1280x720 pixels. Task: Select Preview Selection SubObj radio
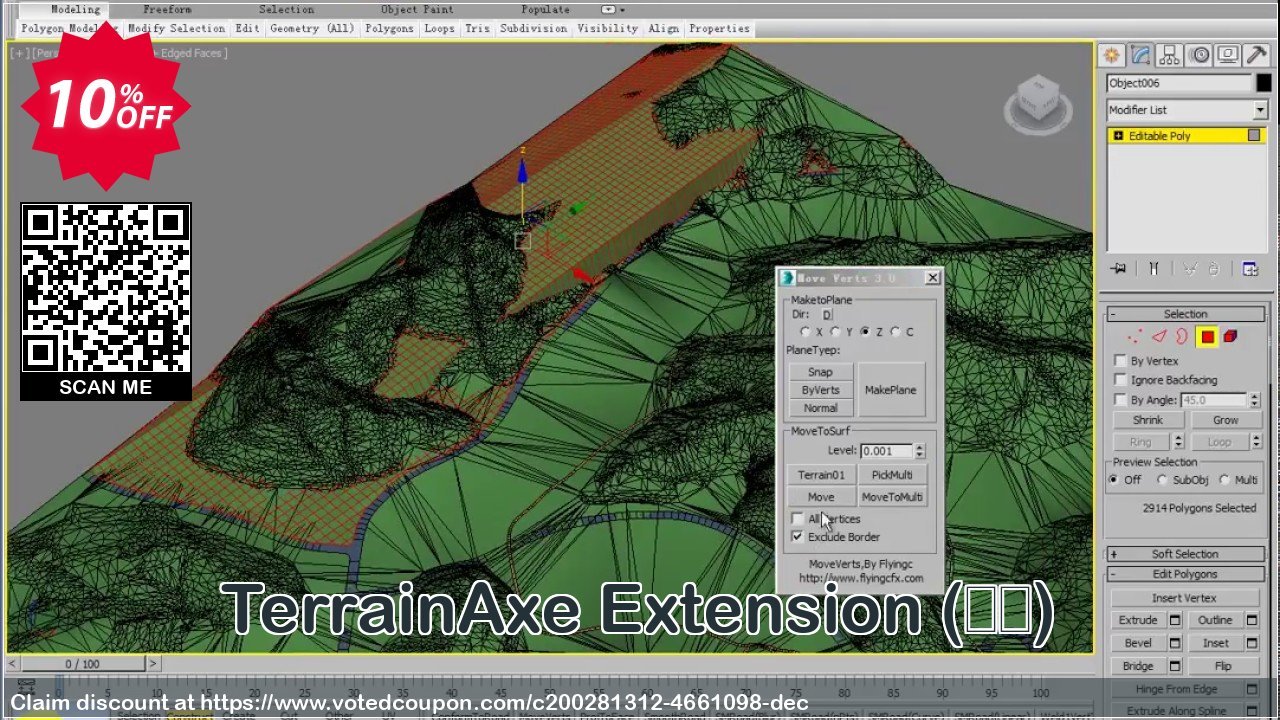(1162, 480)
